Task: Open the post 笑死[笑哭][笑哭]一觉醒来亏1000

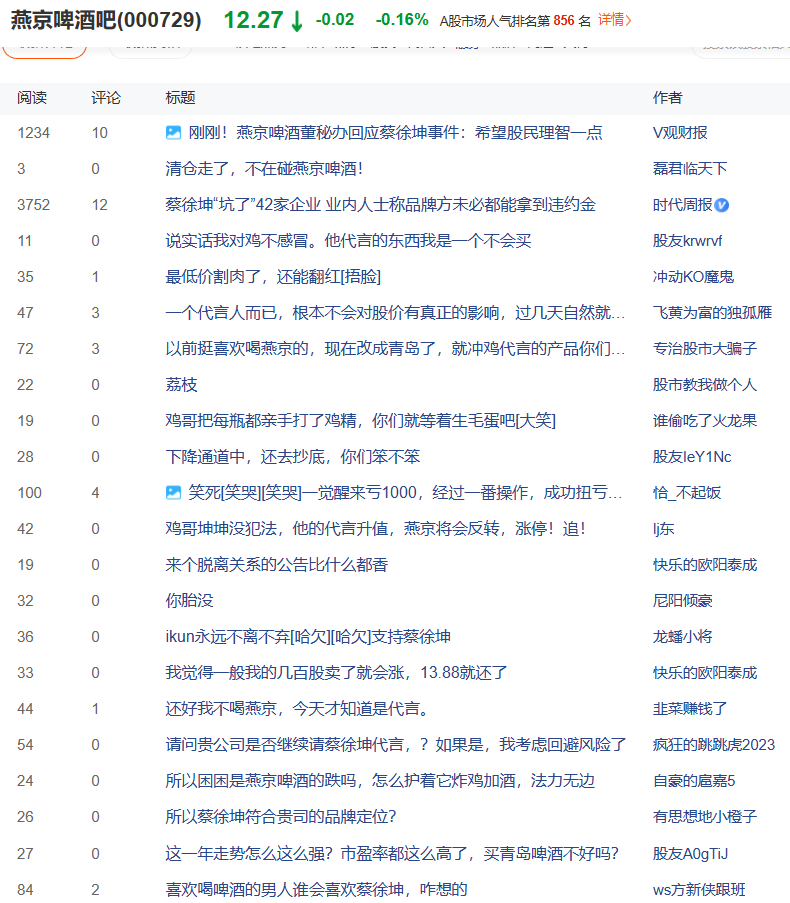Action: click(x=405, y=493)
